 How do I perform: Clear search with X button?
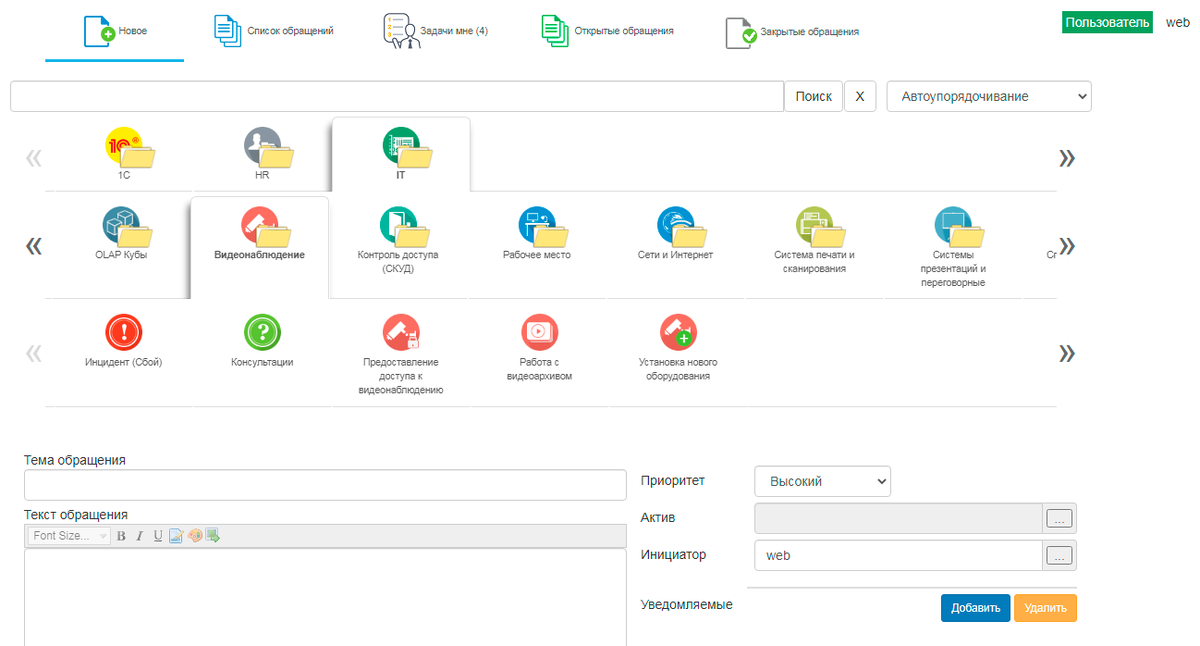(x=860, y=96)
